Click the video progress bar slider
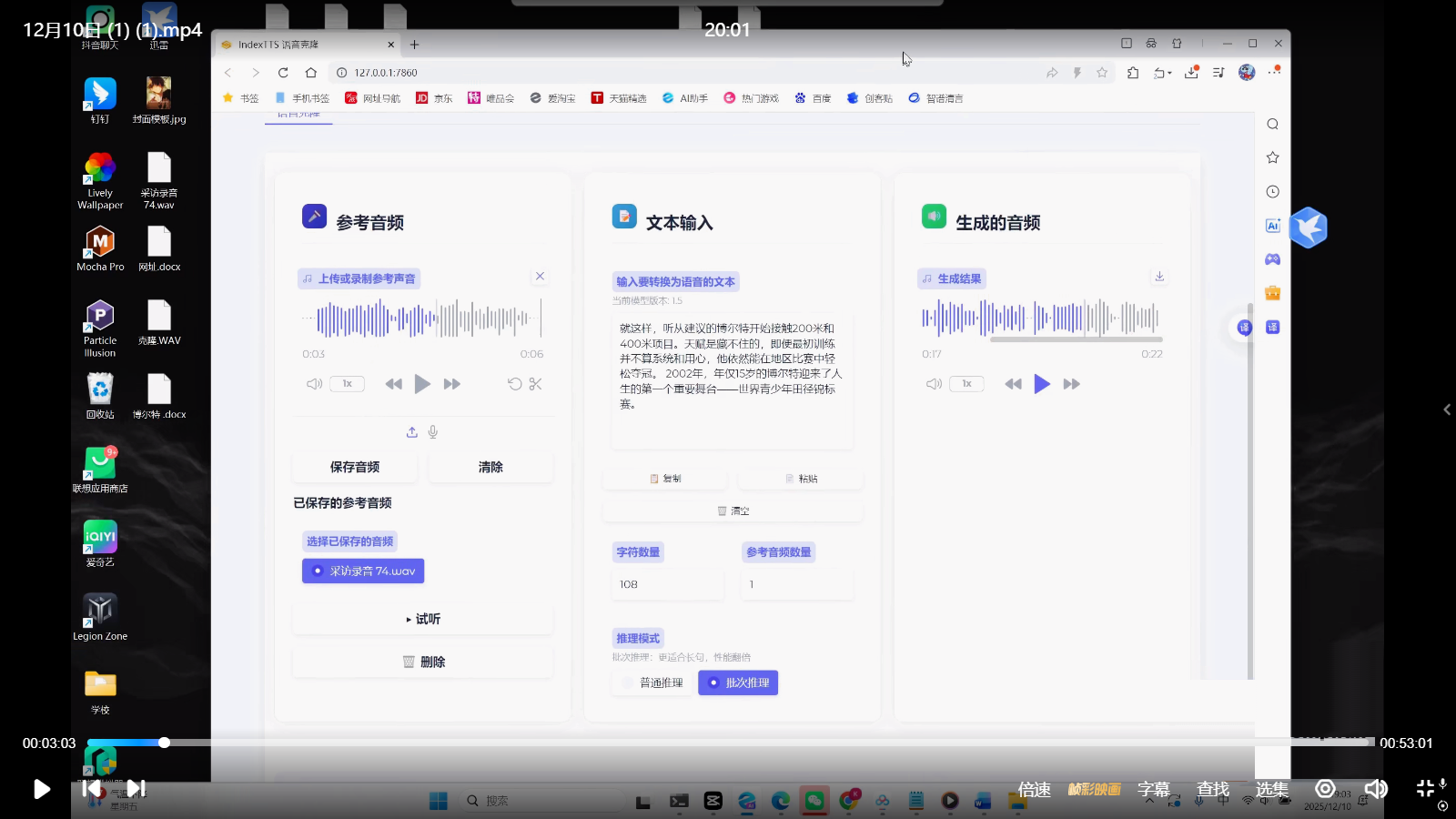Viewport: 1456px width, 819px height. [x=165, y=743]
